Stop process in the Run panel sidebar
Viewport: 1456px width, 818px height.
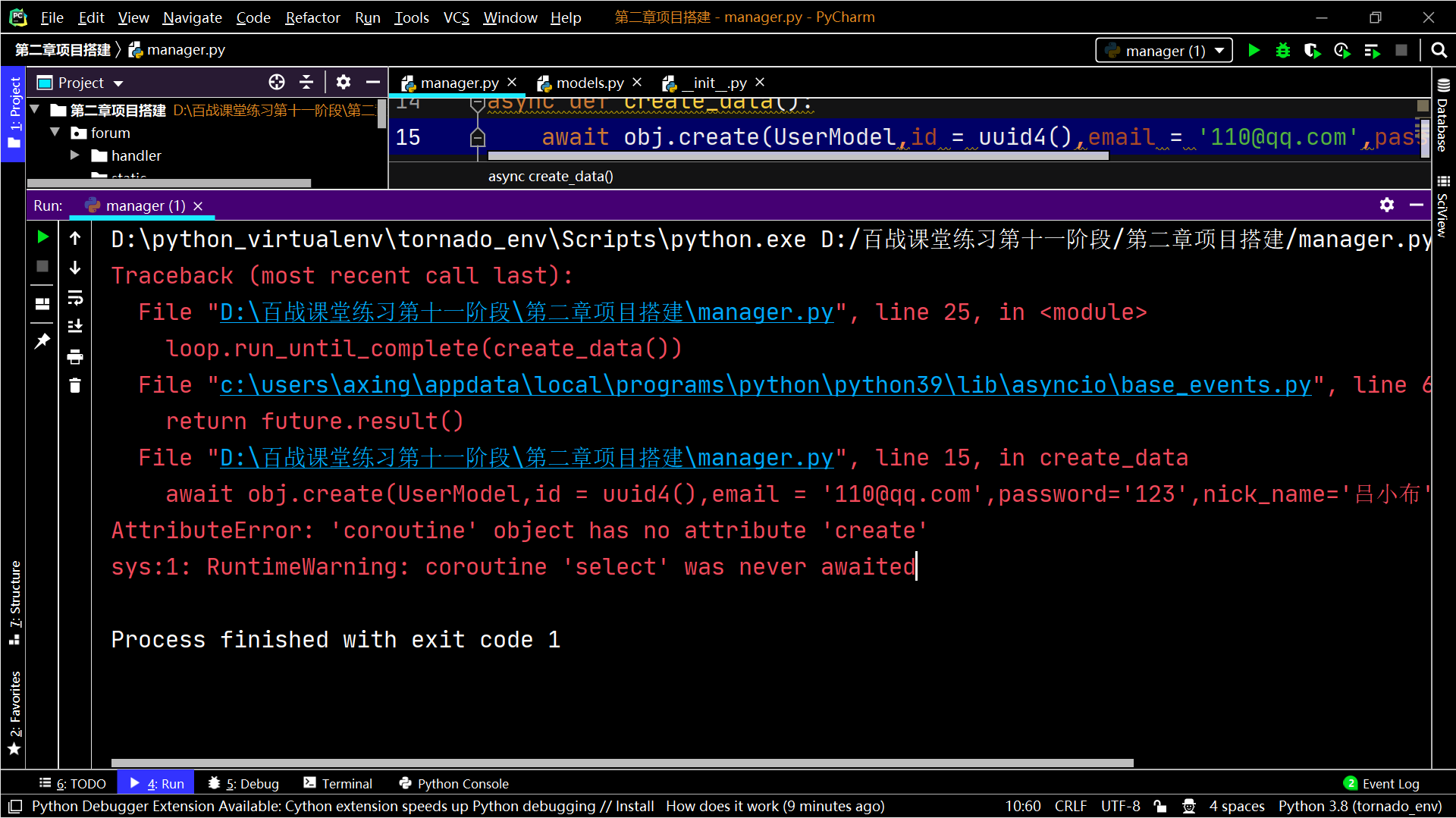[42, 267]
